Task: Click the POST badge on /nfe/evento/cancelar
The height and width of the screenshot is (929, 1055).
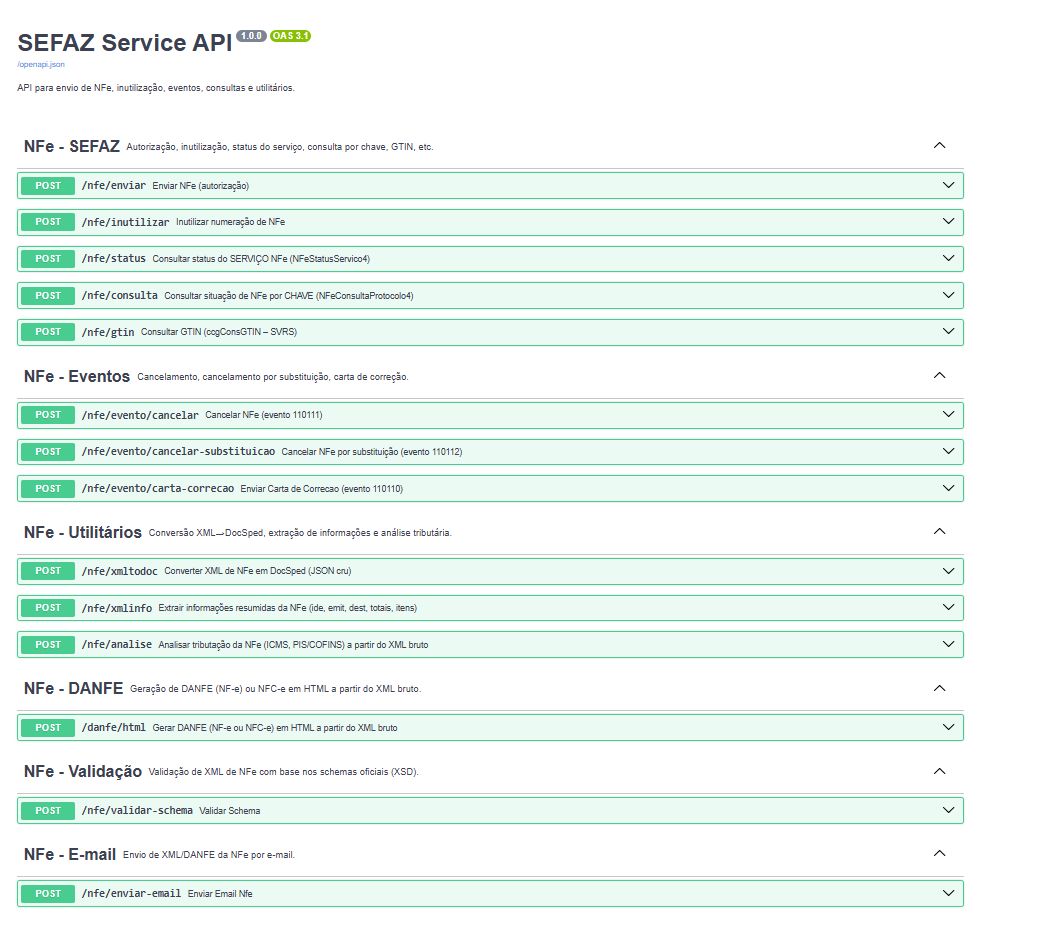Action: [x=46, y=414]
